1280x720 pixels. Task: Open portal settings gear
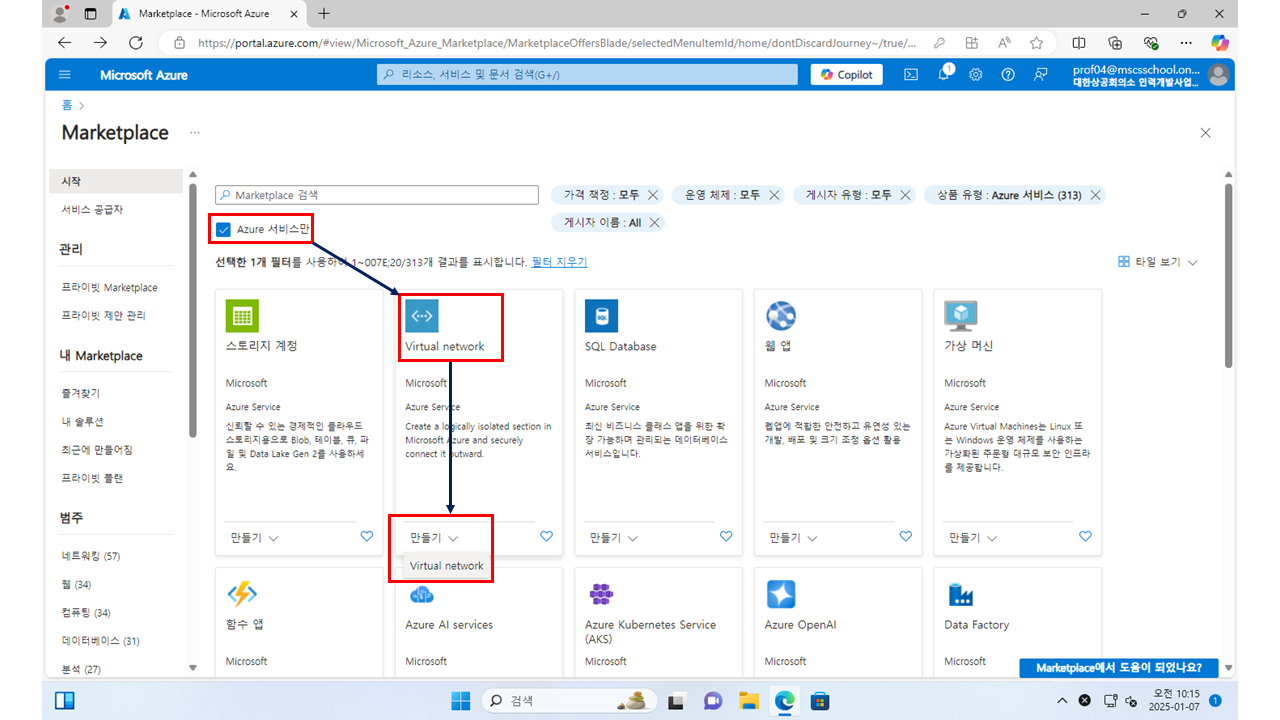tap(976, 75)
